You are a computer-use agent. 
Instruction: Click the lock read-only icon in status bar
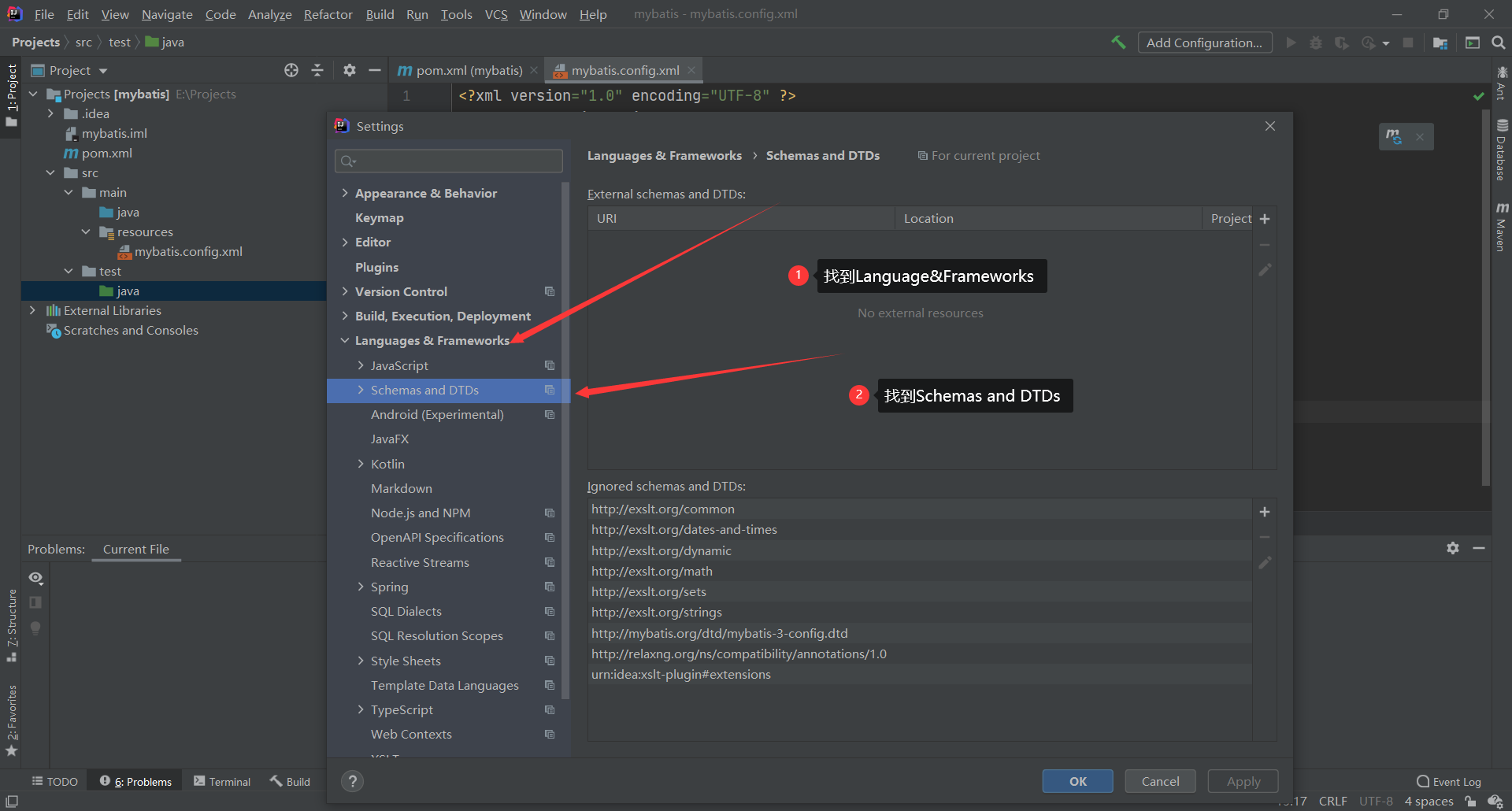point(1470,801)
